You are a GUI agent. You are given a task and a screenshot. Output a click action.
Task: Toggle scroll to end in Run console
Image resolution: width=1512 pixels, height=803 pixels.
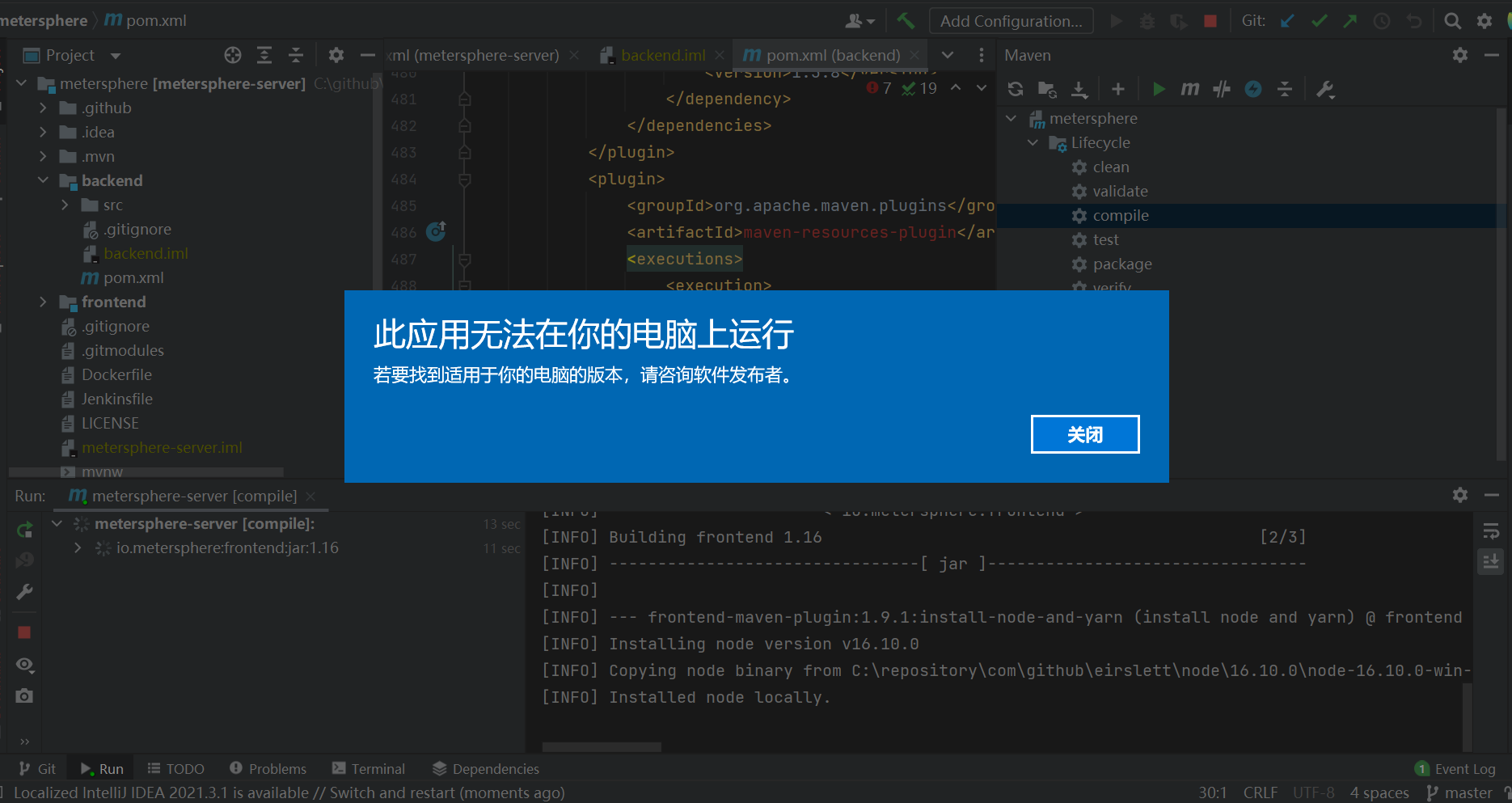tap(1491, 560)
